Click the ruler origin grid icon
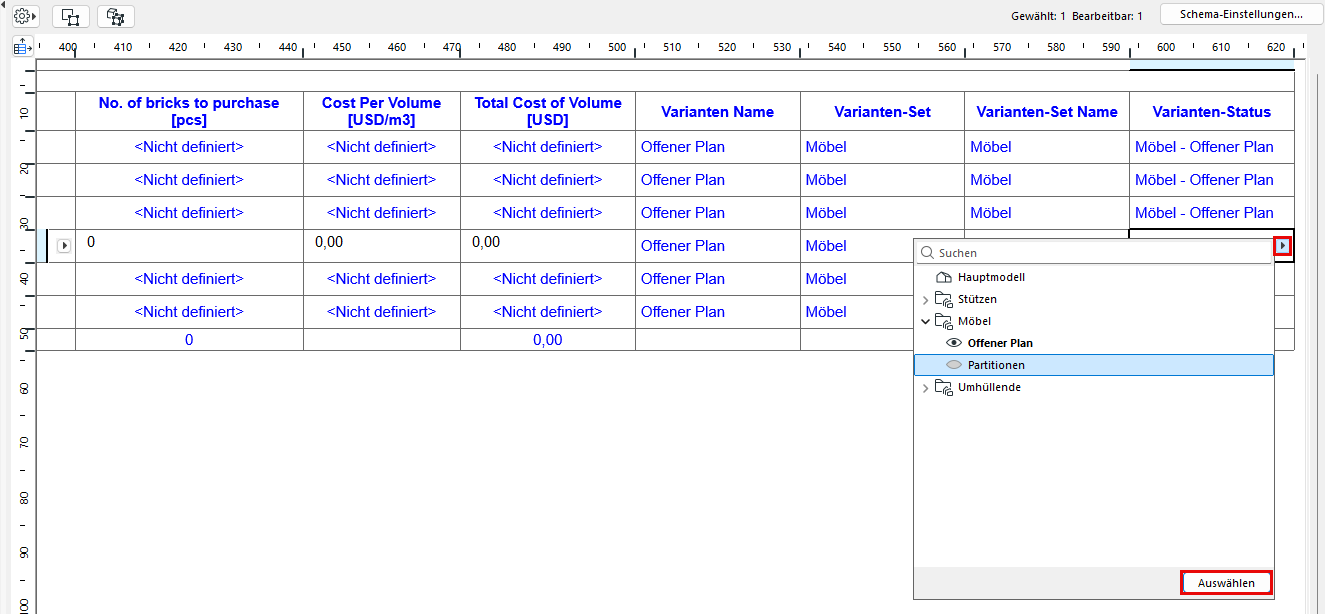This screenshot has width=1325, height=614. point(21,47)
